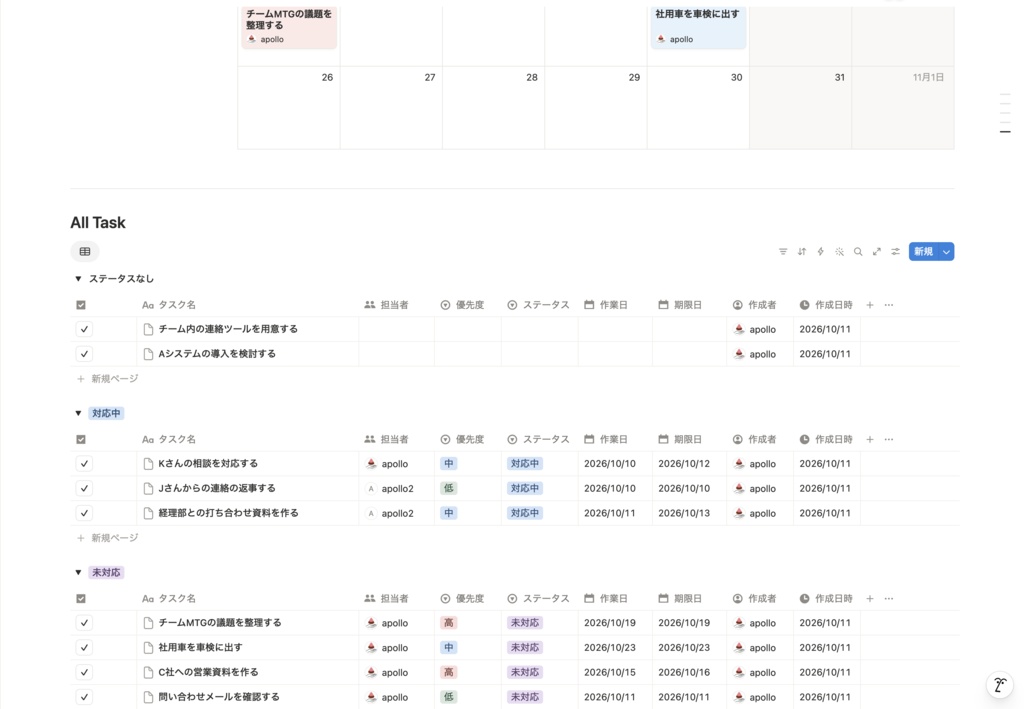
Task: Toggle checkbox for Jさんからの連絡の返事する row
Action: click(x=84, y=488)
